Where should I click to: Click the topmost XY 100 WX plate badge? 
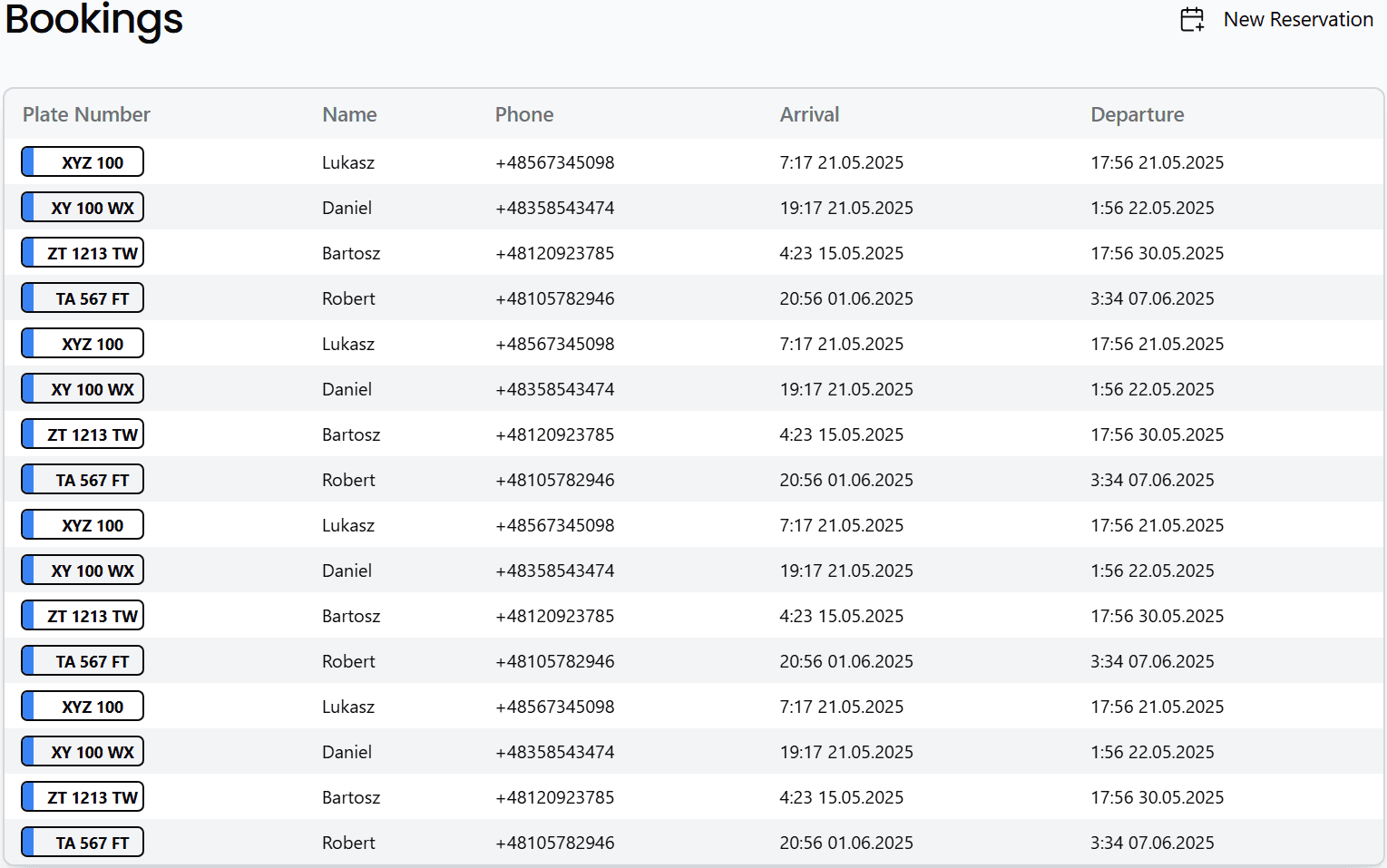click(x=83, y=208)
